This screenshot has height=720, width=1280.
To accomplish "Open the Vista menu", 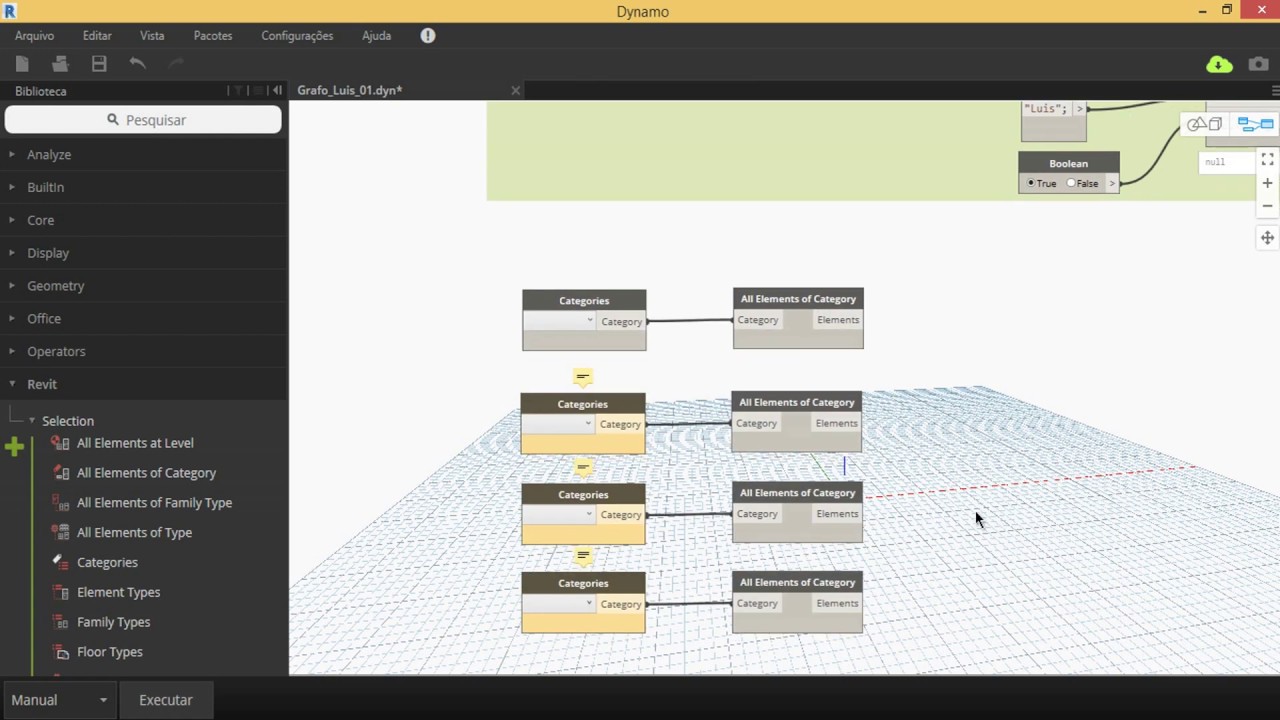I will click(152, 35).
